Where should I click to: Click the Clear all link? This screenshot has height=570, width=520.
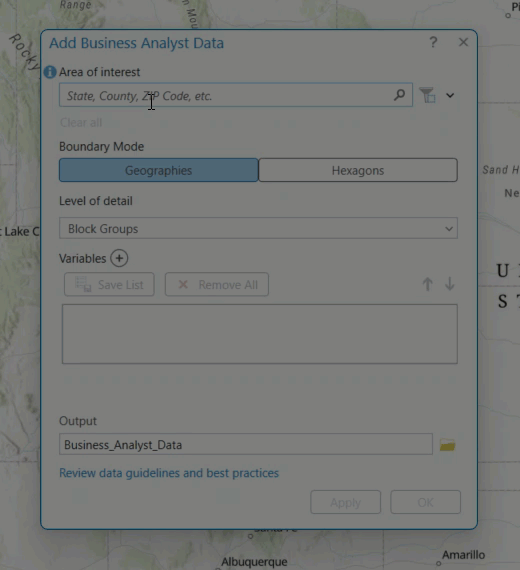click(81, 123)
